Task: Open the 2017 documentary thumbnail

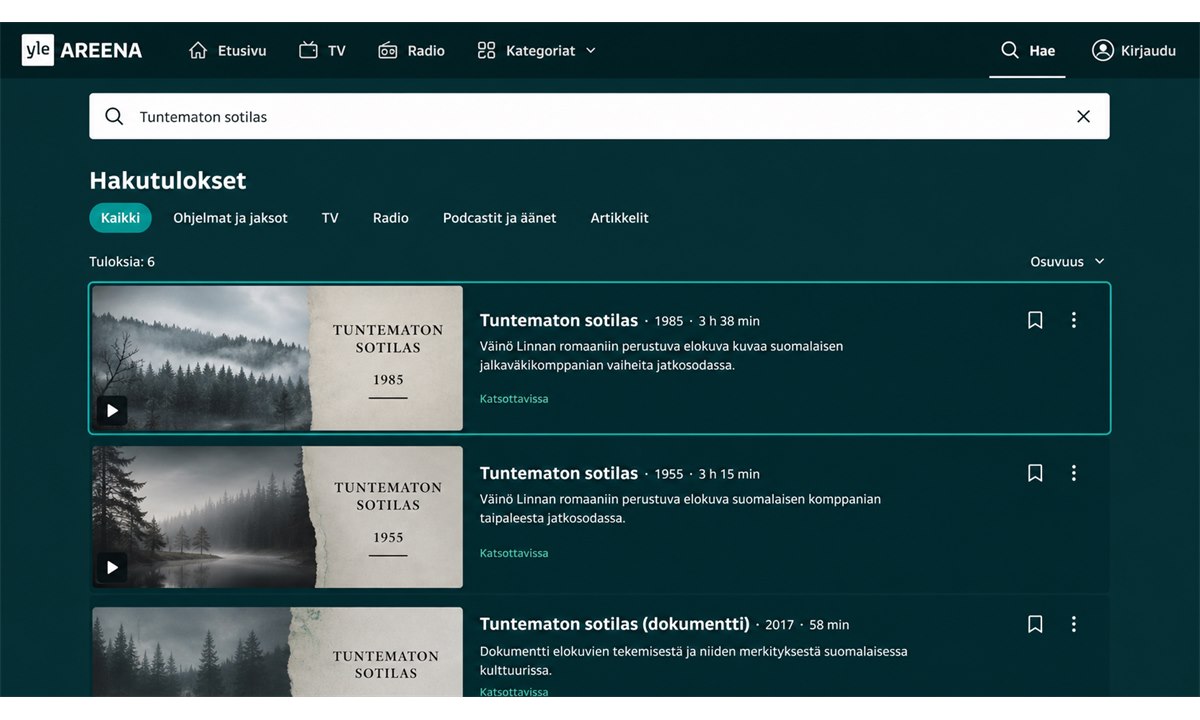Action: [277, 652]
